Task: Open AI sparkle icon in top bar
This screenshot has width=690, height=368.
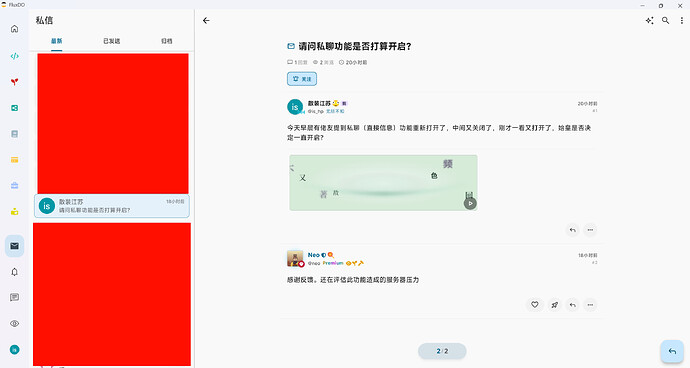Action: (649, 21)
